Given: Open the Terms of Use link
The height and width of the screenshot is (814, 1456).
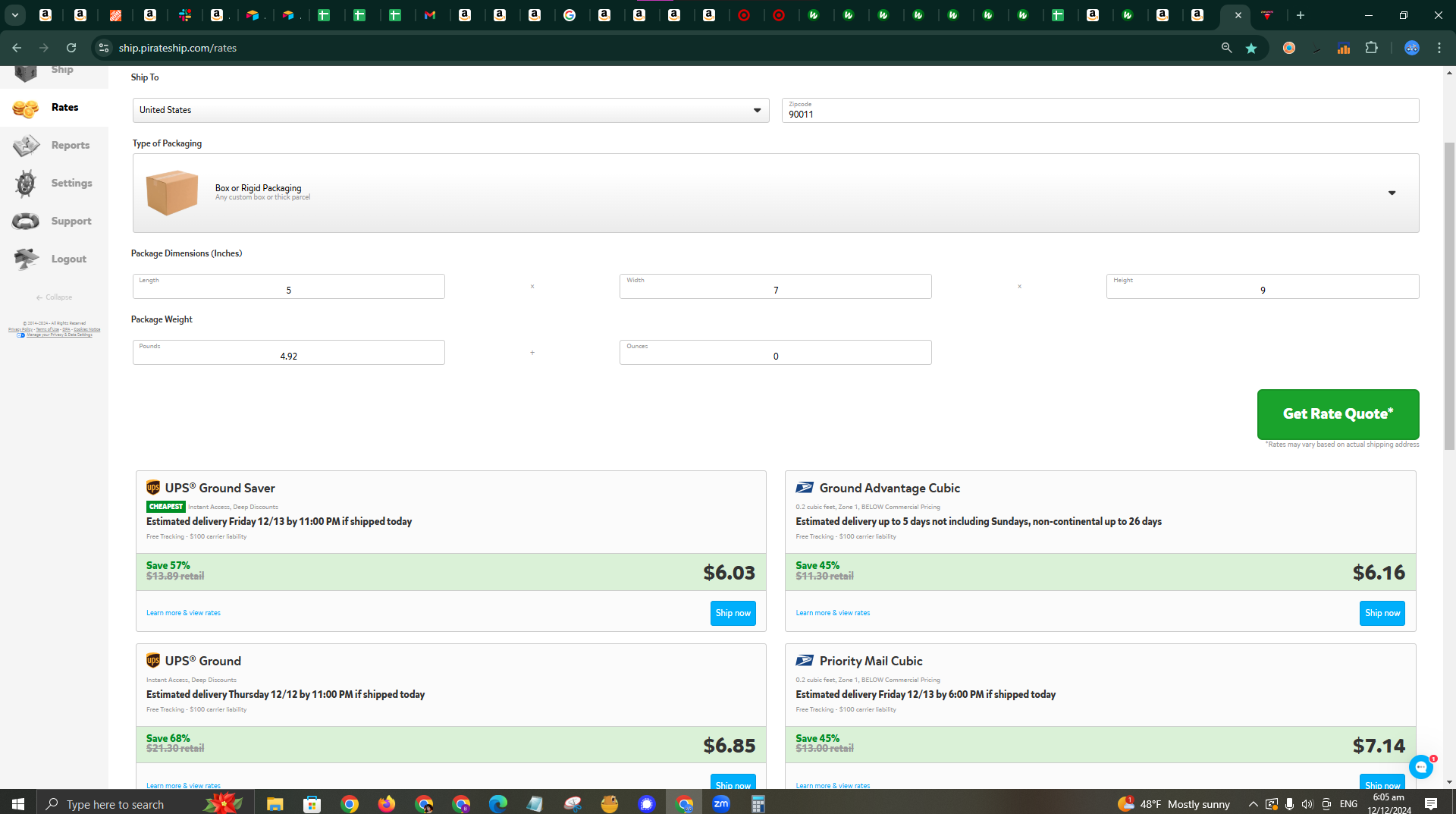Looking at the screenshot, I should click(48, 329).
